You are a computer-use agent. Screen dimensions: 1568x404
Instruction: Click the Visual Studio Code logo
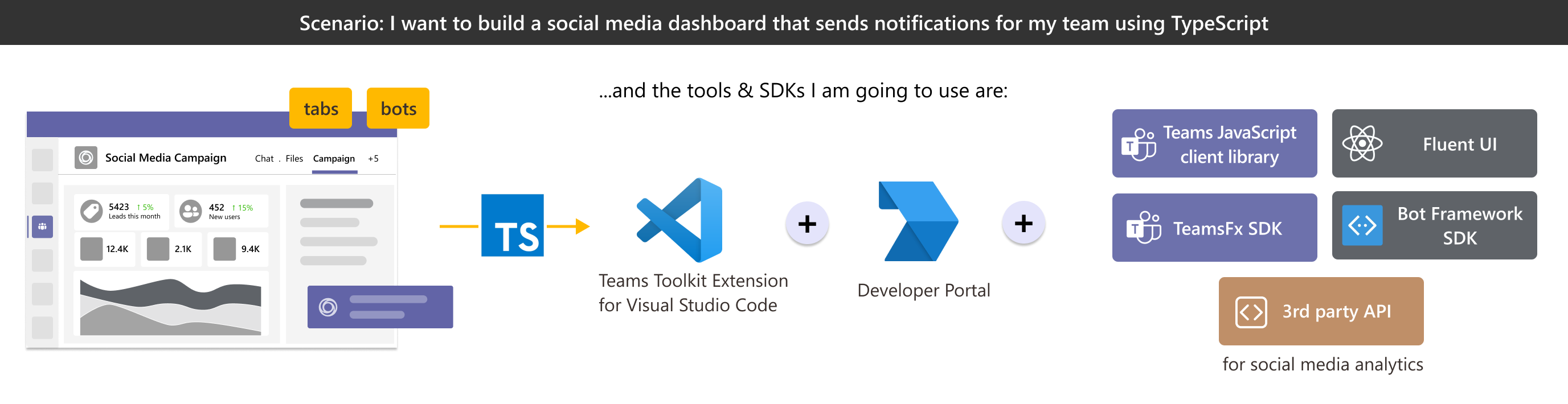pos(679,220)
